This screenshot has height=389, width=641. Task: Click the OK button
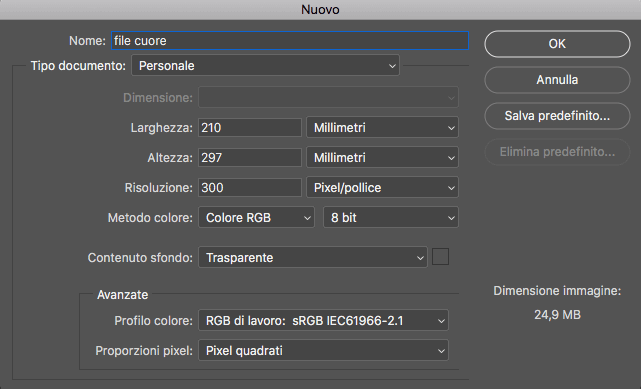[557, 44]
